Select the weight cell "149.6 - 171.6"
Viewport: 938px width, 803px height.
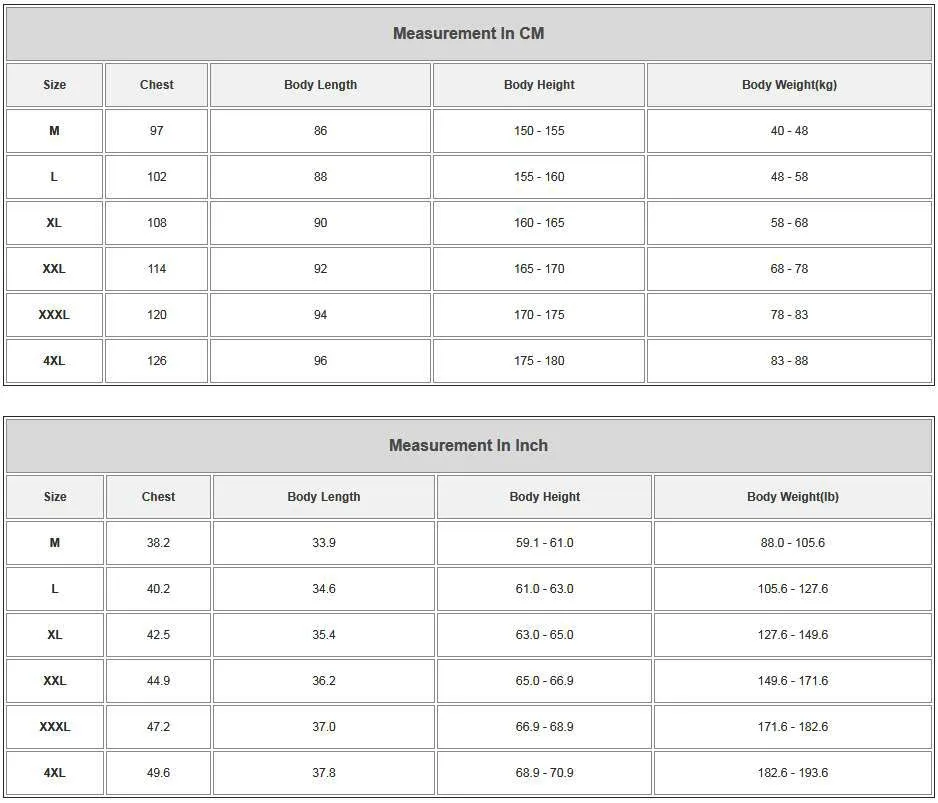pyautogui.click(x=792, y=681)
